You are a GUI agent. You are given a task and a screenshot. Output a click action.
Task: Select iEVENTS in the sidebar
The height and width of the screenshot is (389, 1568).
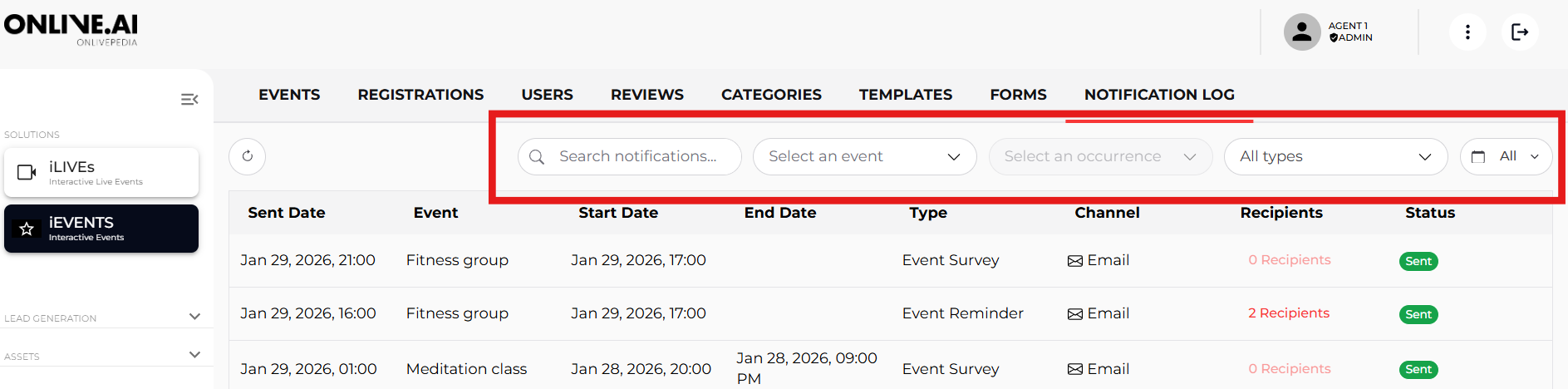101,229
